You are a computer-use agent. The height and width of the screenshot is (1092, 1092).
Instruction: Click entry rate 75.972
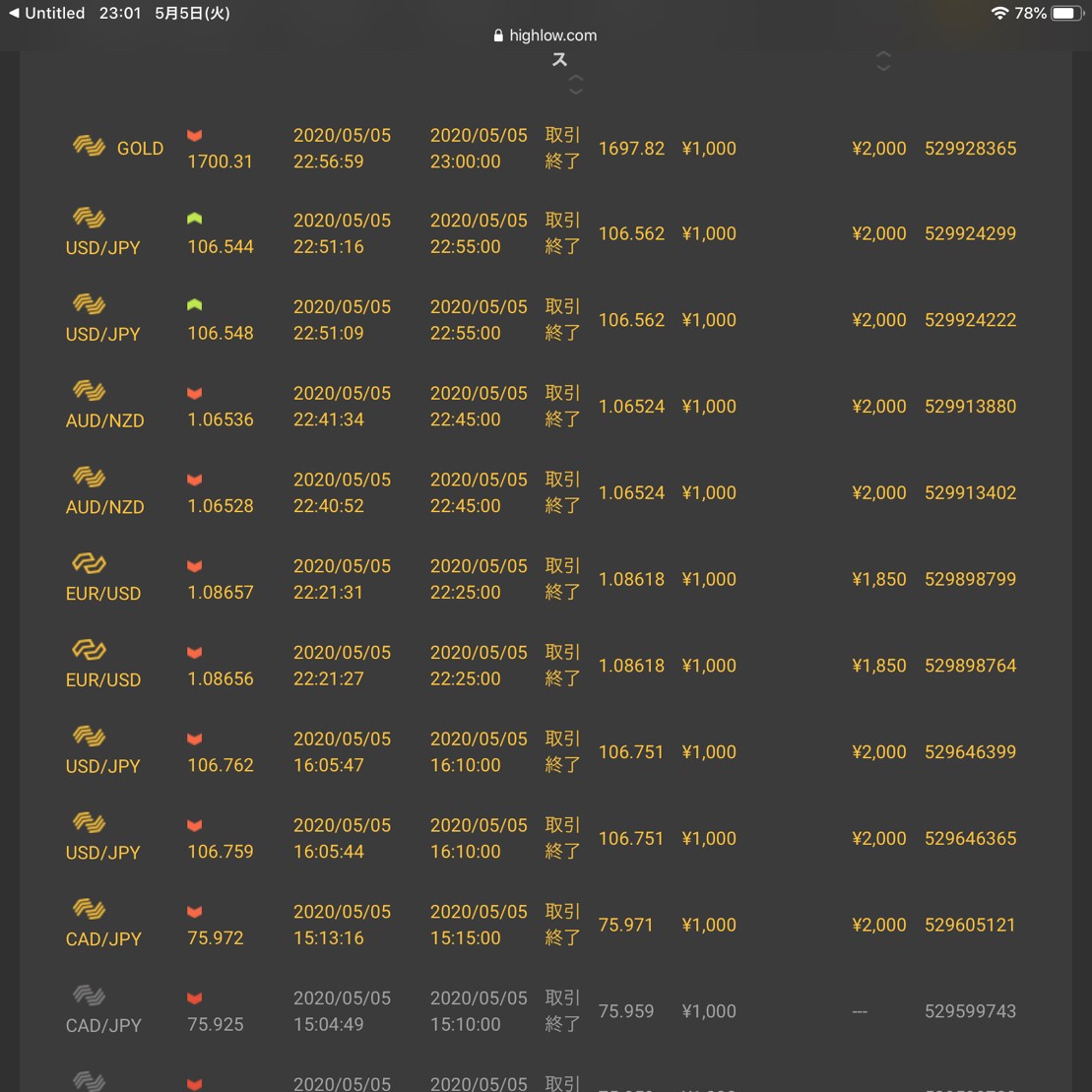[x=216, y=937]
